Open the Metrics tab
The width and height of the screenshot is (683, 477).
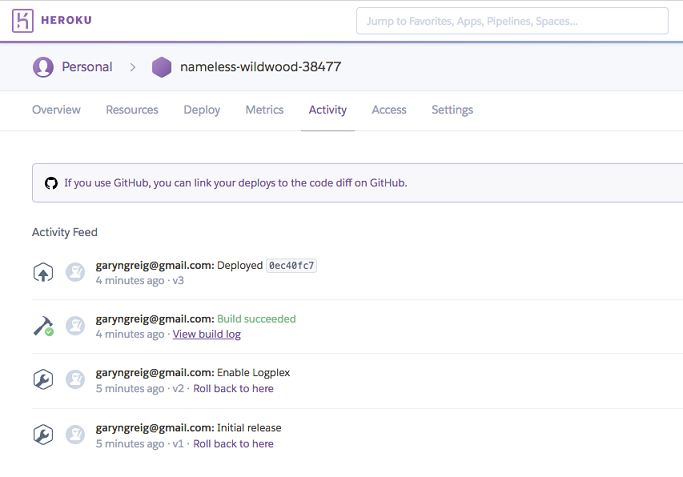click(x=264, y=110)
